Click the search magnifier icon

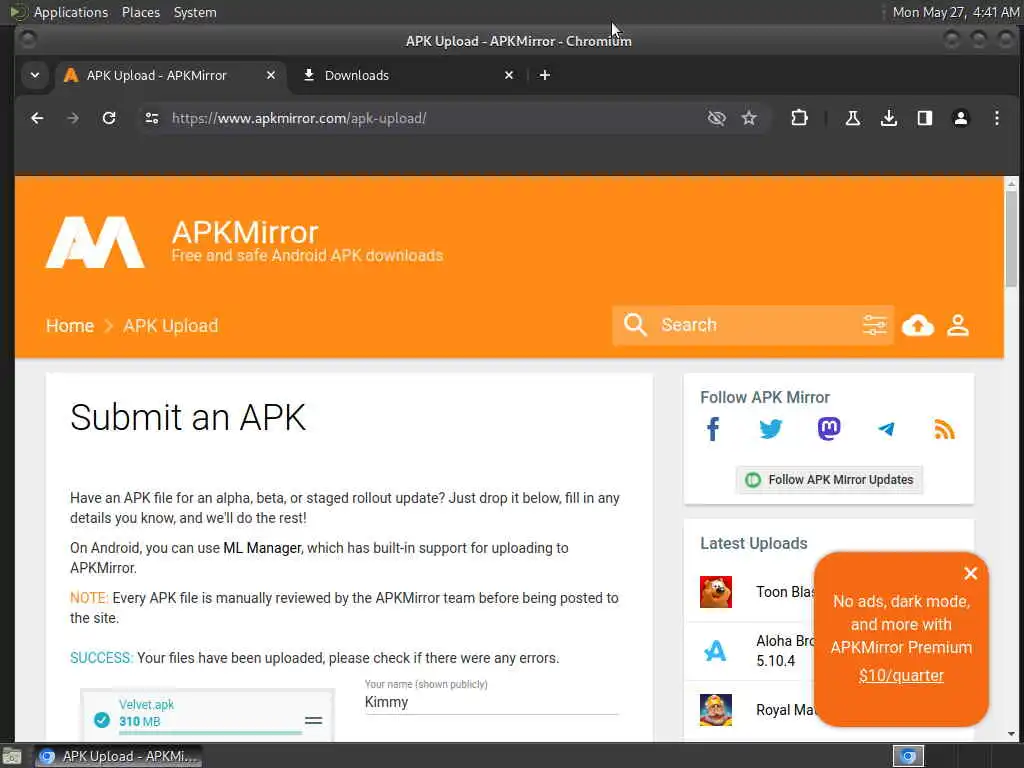click(635, 325)
